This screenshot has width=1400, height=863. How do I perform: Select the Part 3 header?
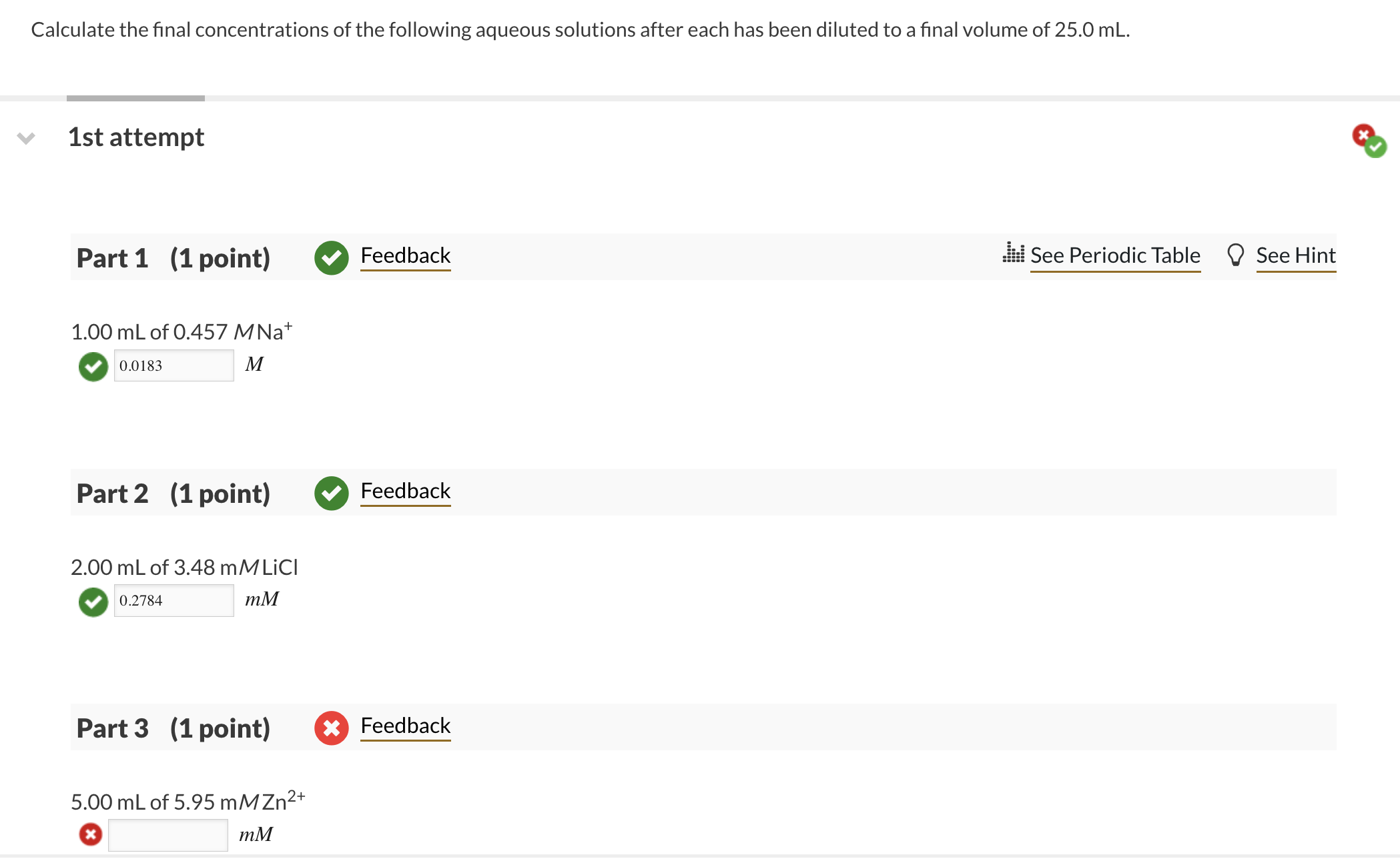click(112, 728)
